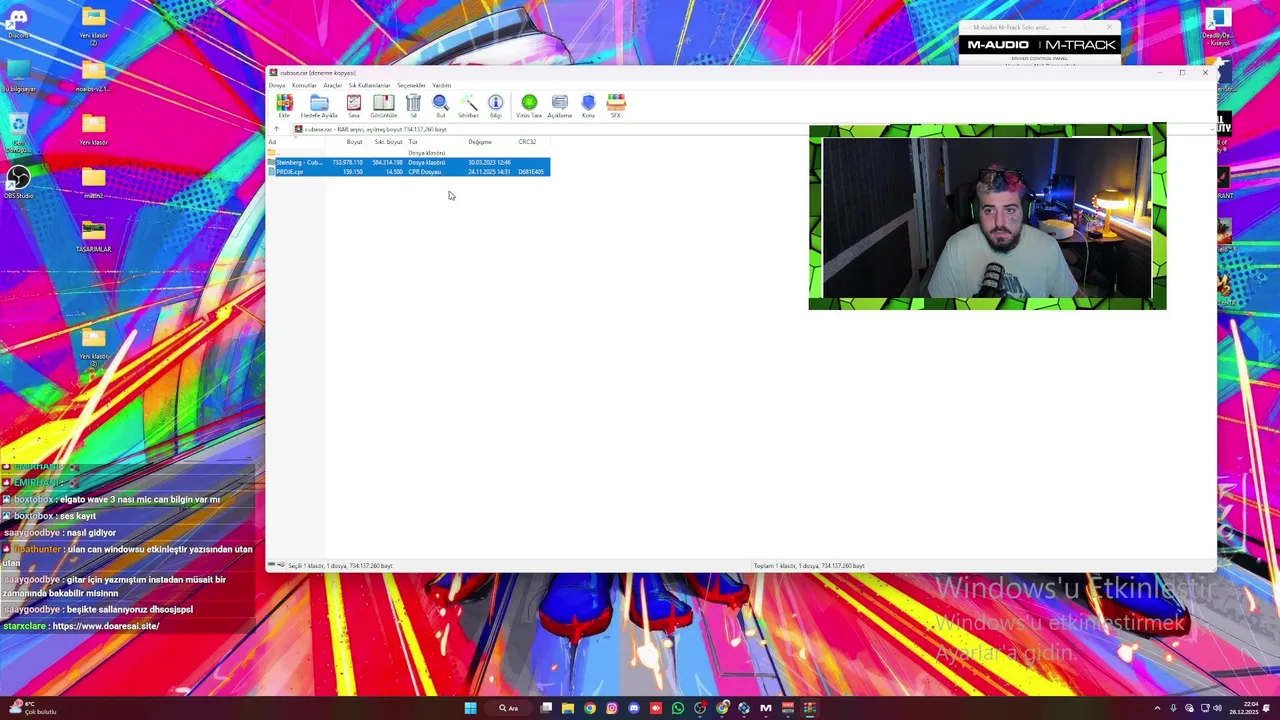Select the parent folder '..' row

408,153
